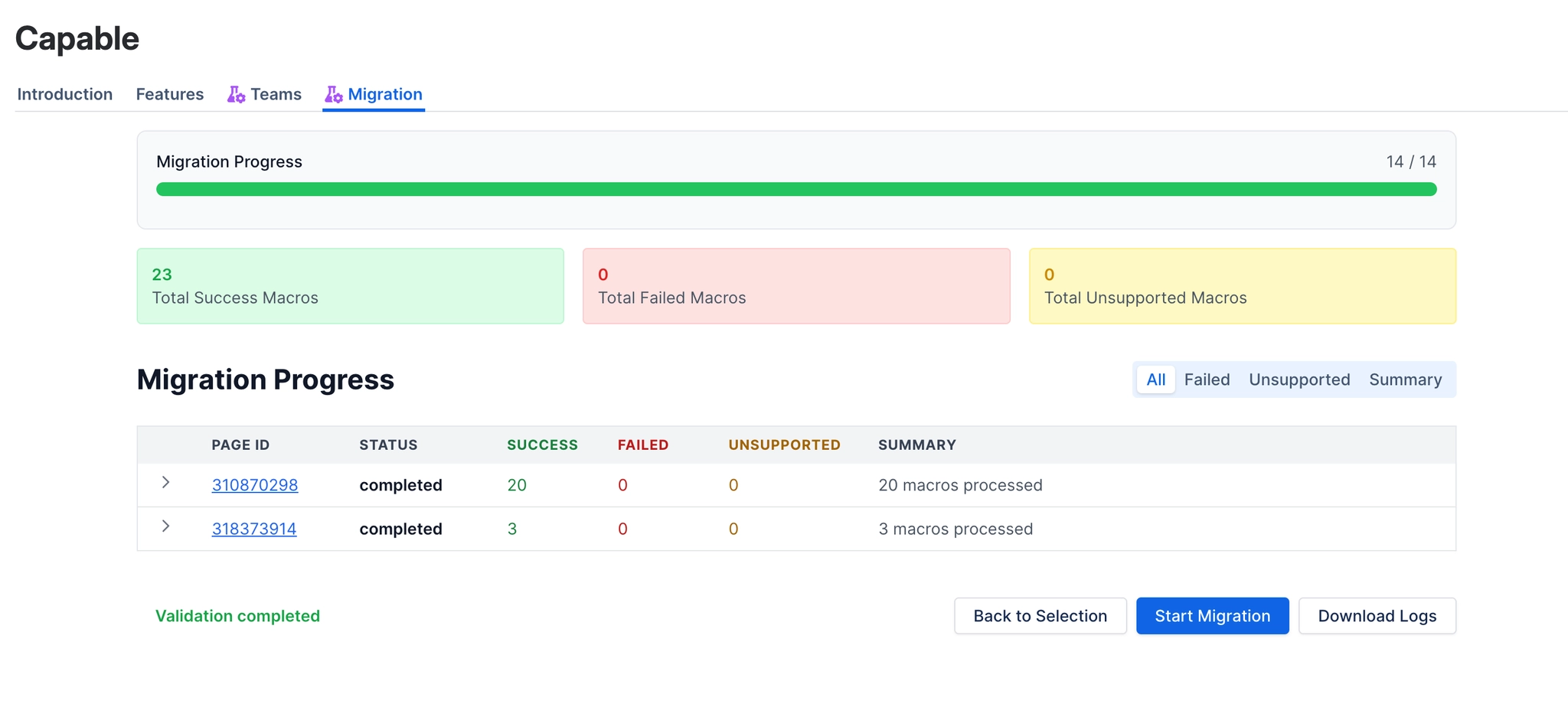Expand the row for page 310870298

point(167,484)
